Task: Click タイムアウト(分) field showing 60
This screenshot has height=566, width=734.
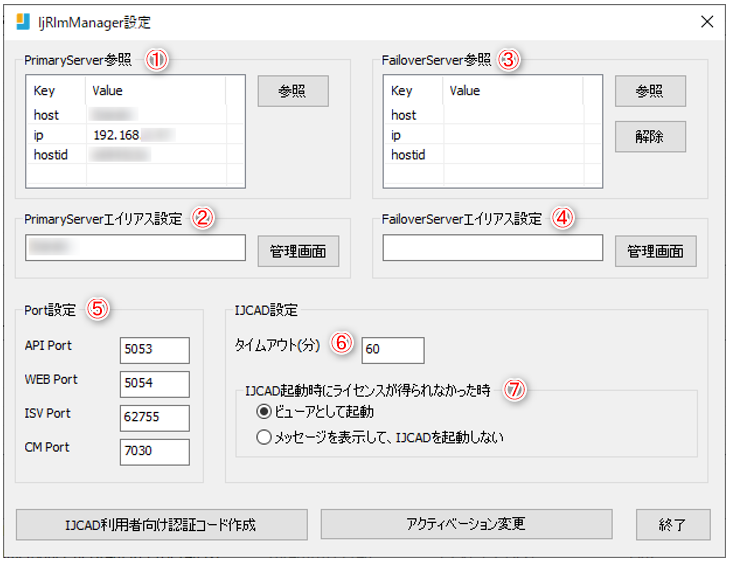Action: coord(393,350)
